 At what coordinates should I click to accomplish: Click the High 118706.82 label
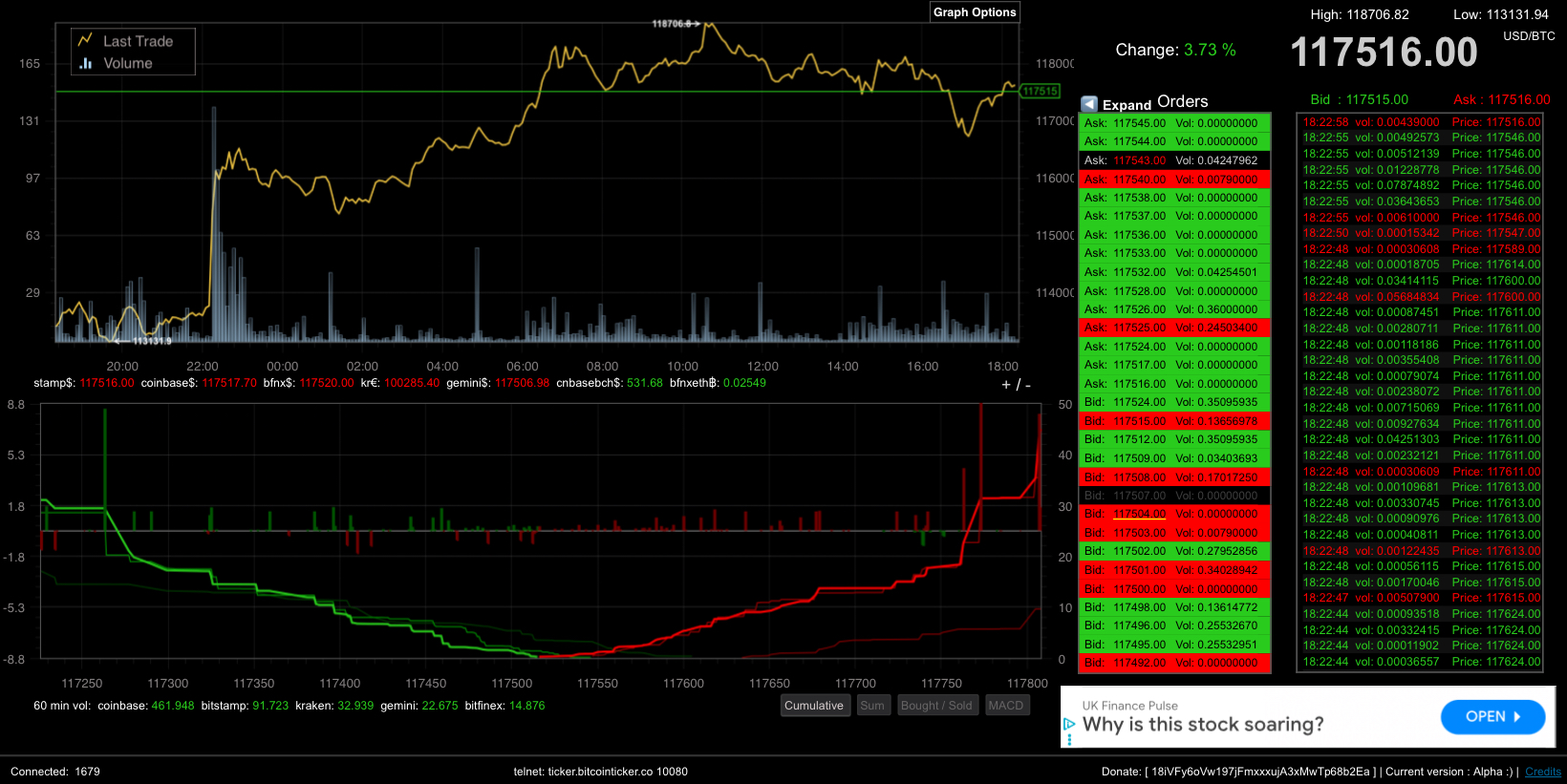(1360, 14)
